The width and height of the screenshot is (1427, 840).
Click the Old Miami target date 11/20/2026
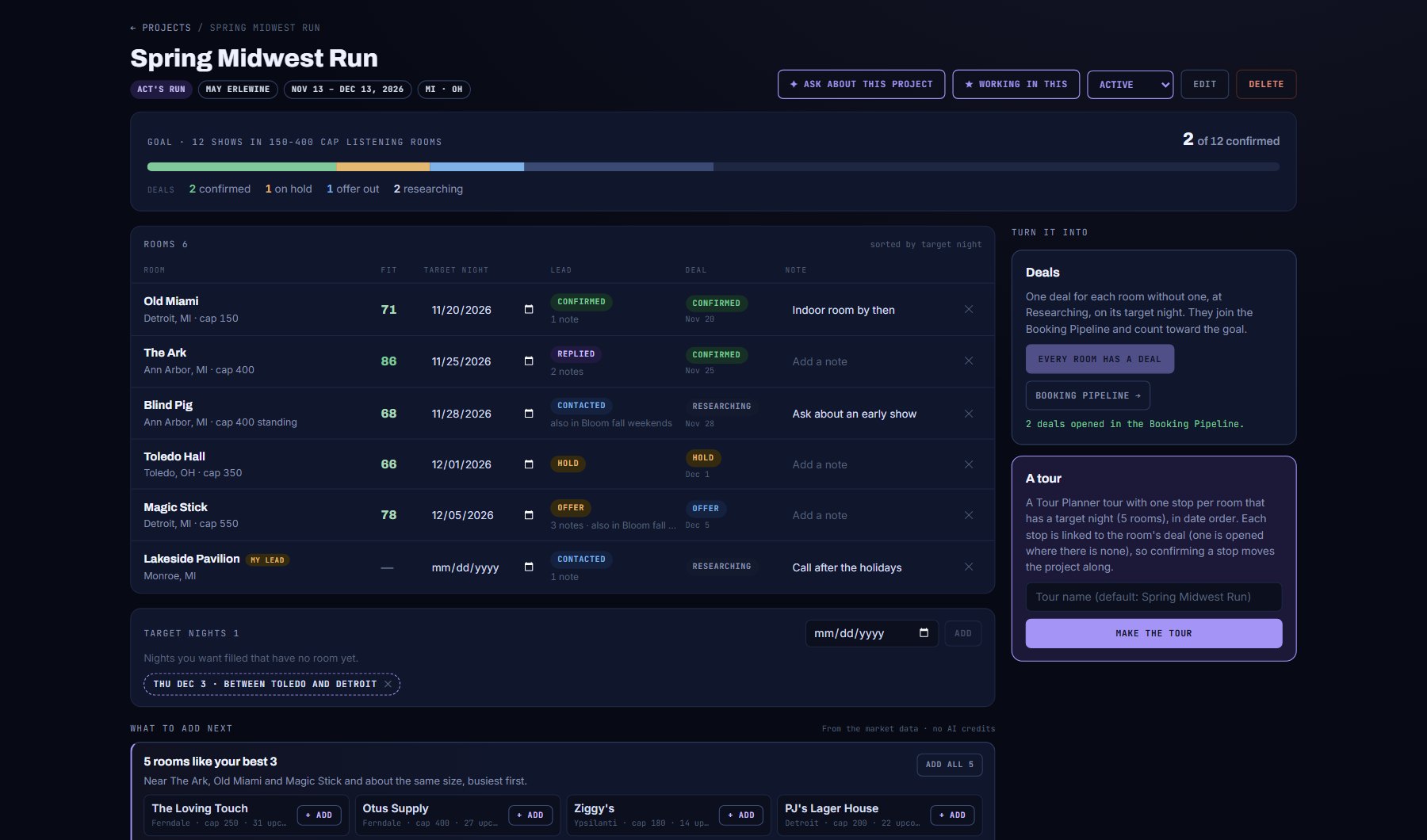pos(461,310)
